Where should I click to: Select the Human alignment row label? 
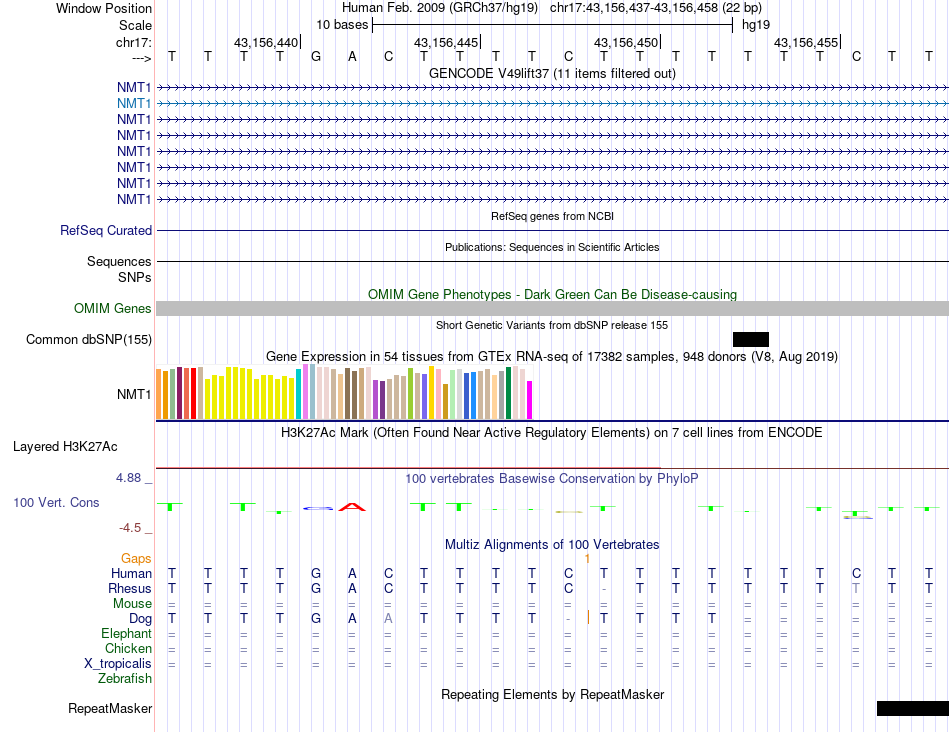(x=131, y=573)
